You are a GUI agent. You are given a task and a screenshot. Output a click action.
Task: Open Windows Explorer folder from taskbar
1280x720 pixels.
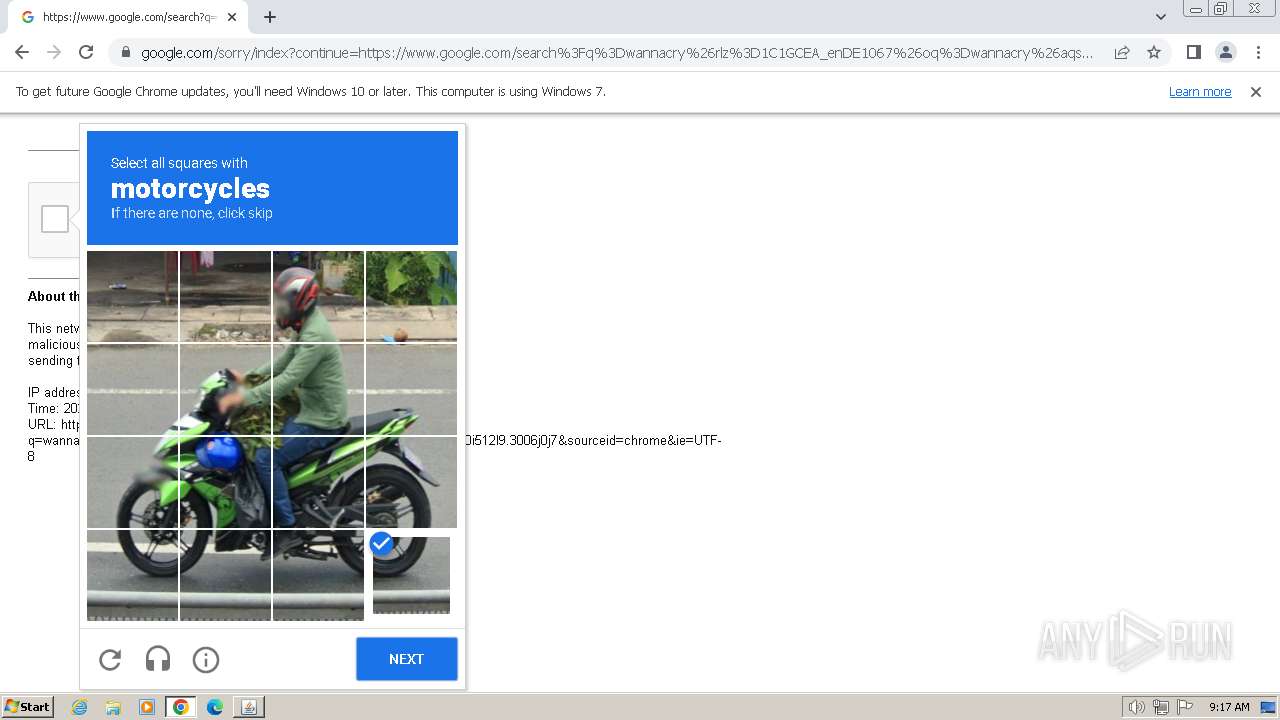click(x=113, y=707)
